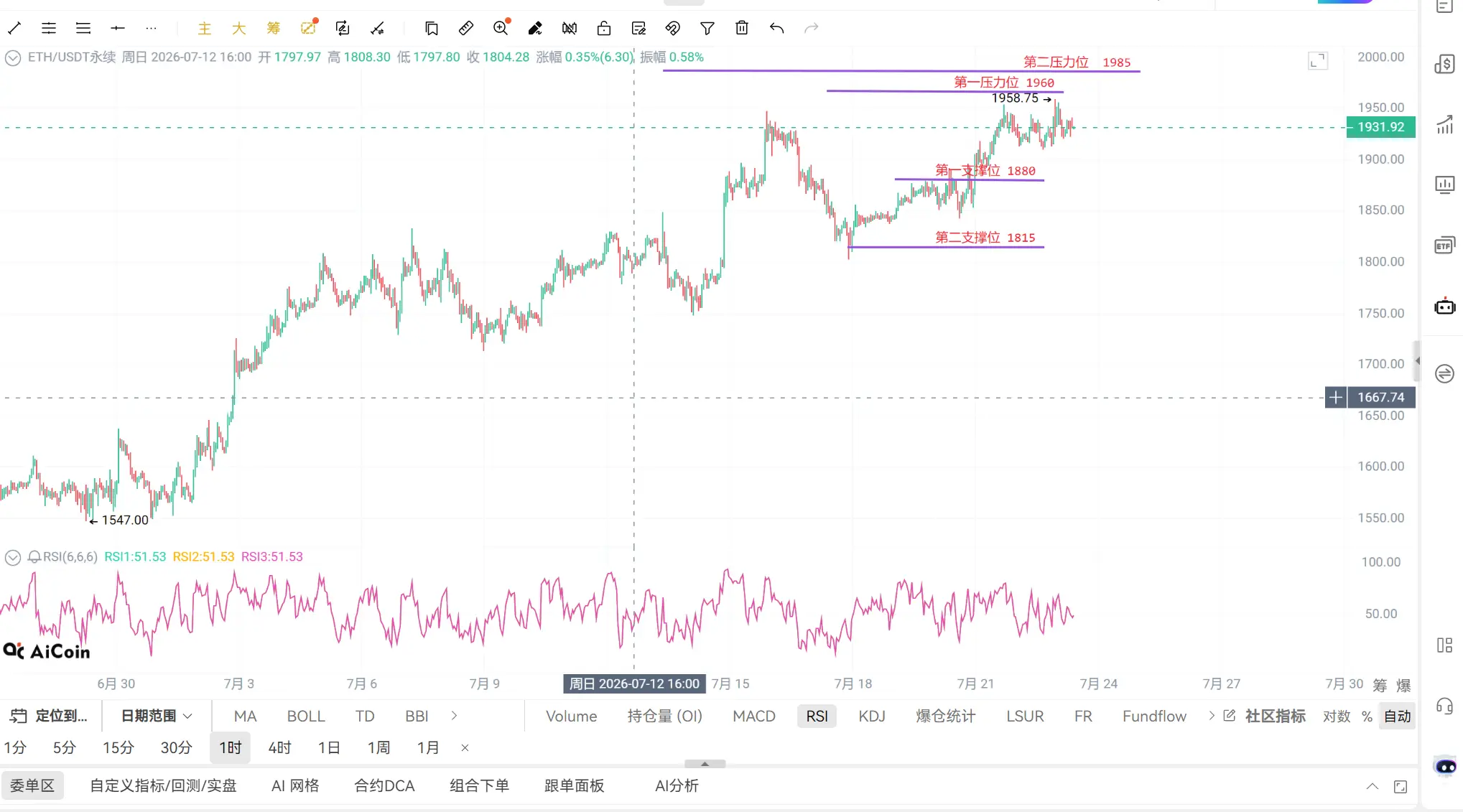
Task: Open the headset customer support icon
Action: 1444,706
